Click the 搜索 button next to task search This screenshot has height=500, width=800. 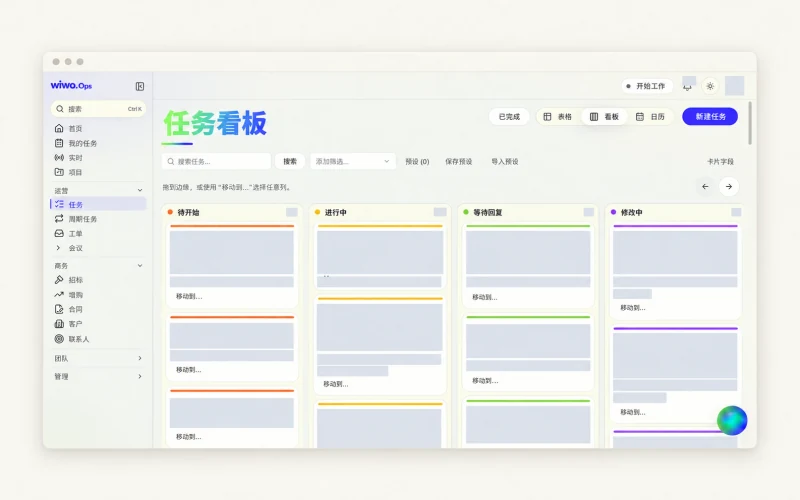click(290, 161)
